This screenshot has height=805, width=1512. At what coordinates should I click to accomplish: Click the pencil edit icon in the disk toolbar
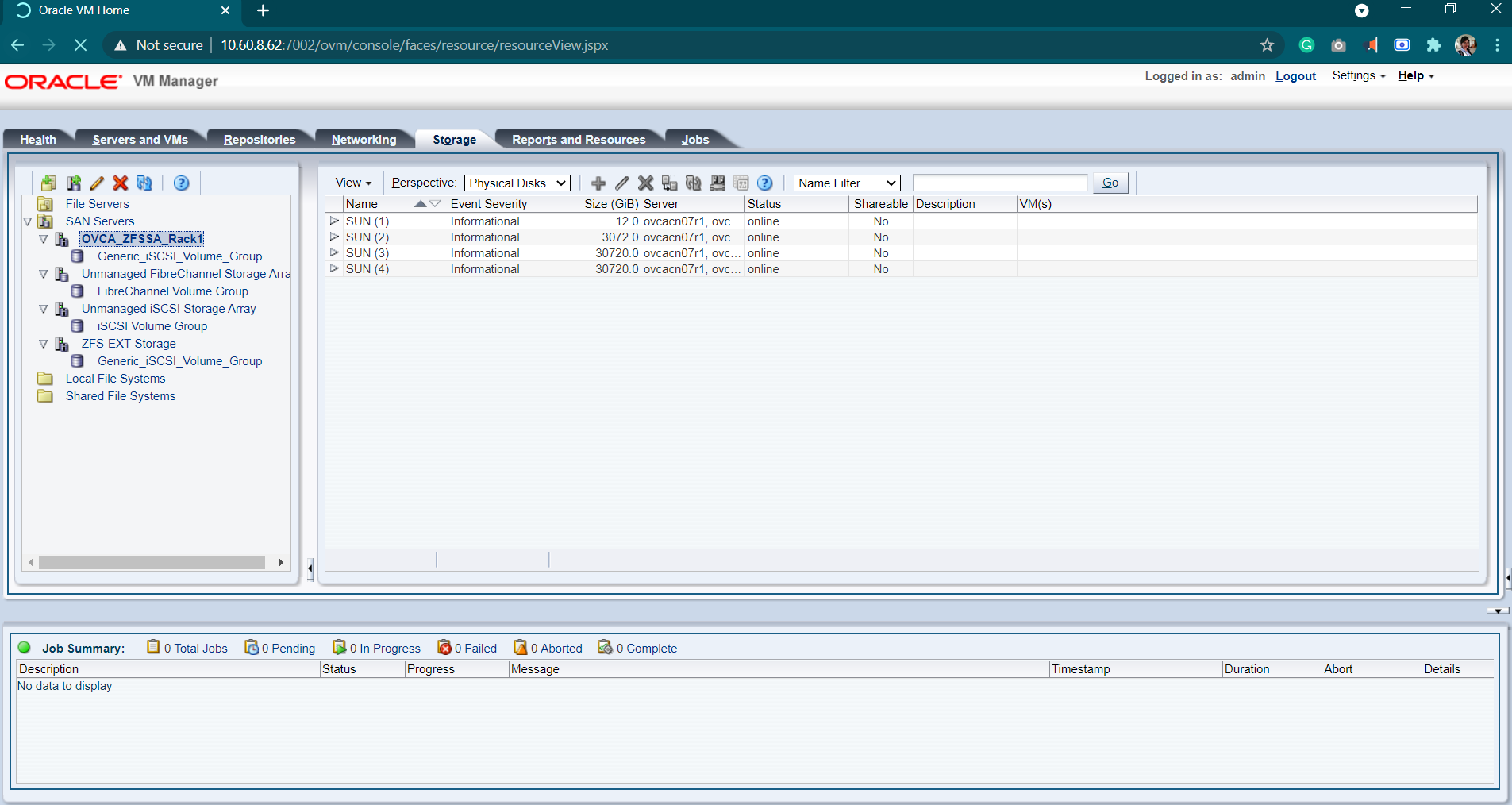[622, 183]
